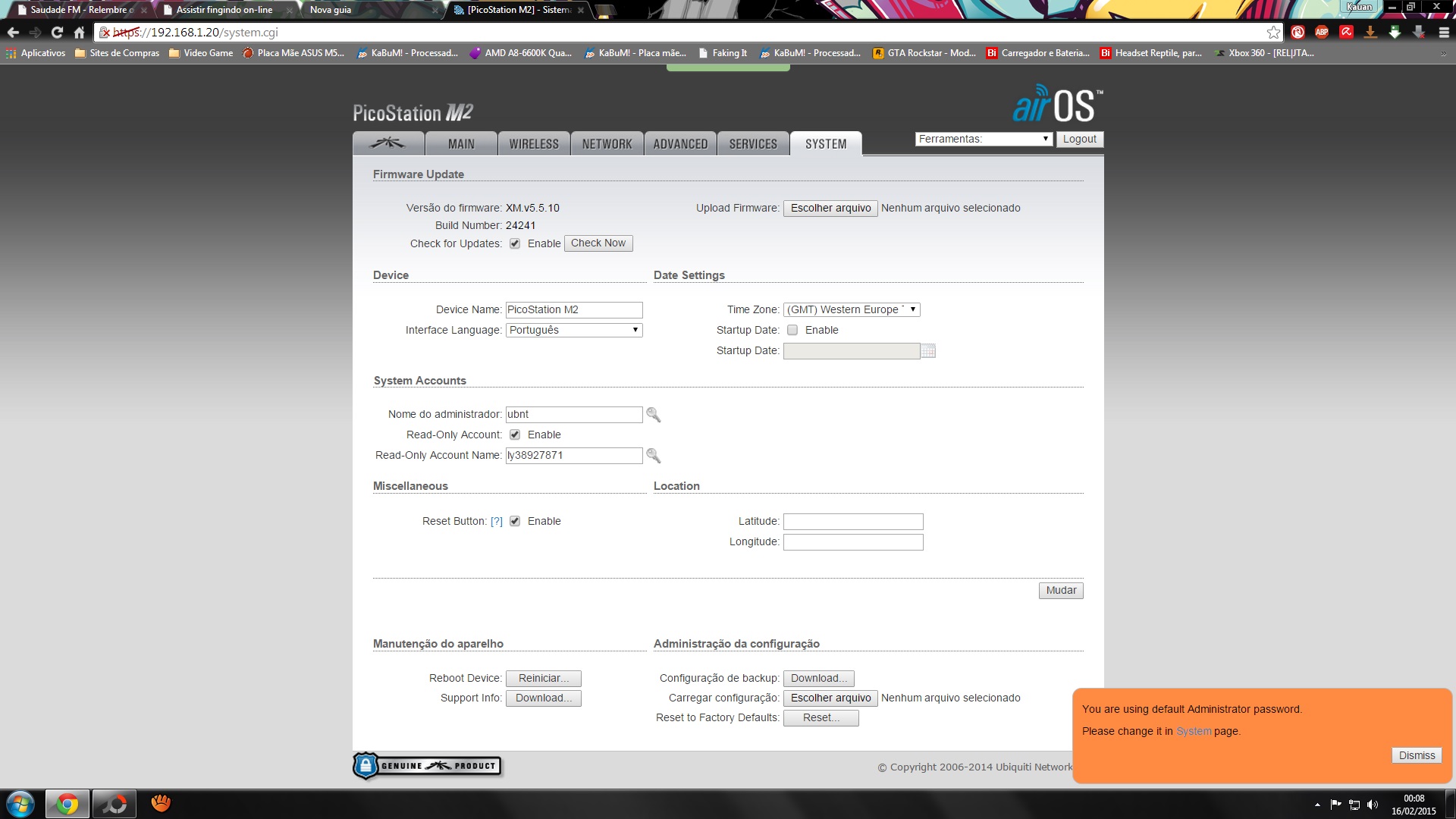
Task: Click into the Latitude field
Action: pyautogui.click(x=852, y=522)
